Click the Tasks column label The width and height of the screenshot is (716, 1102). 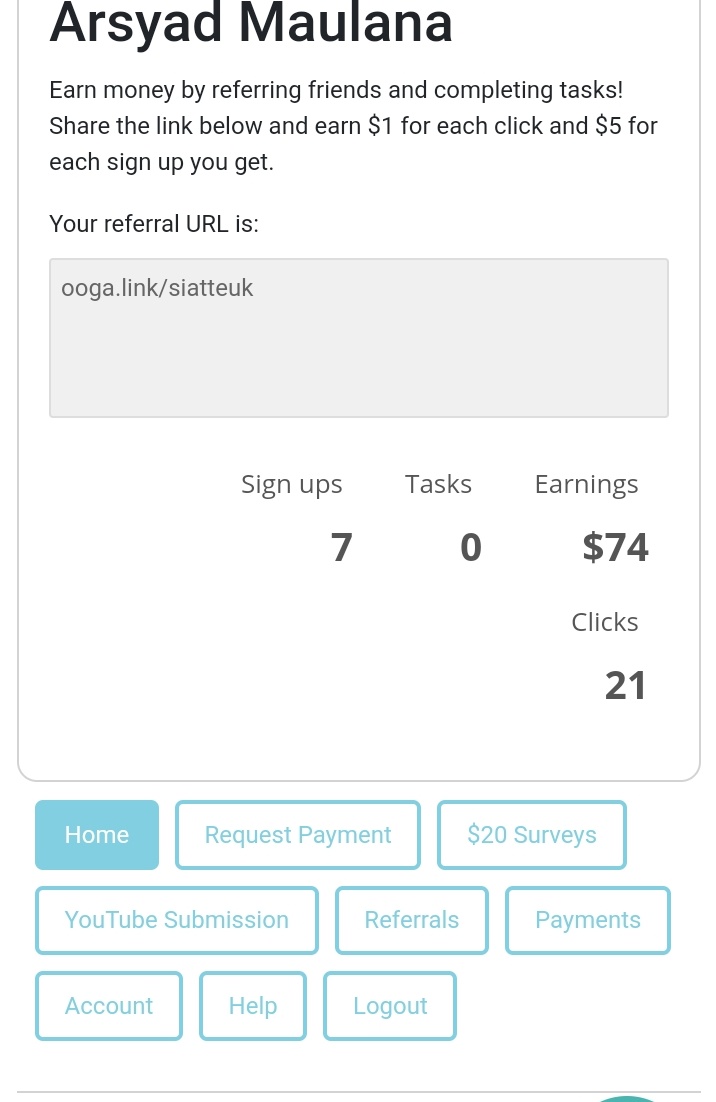click(438, 484)
